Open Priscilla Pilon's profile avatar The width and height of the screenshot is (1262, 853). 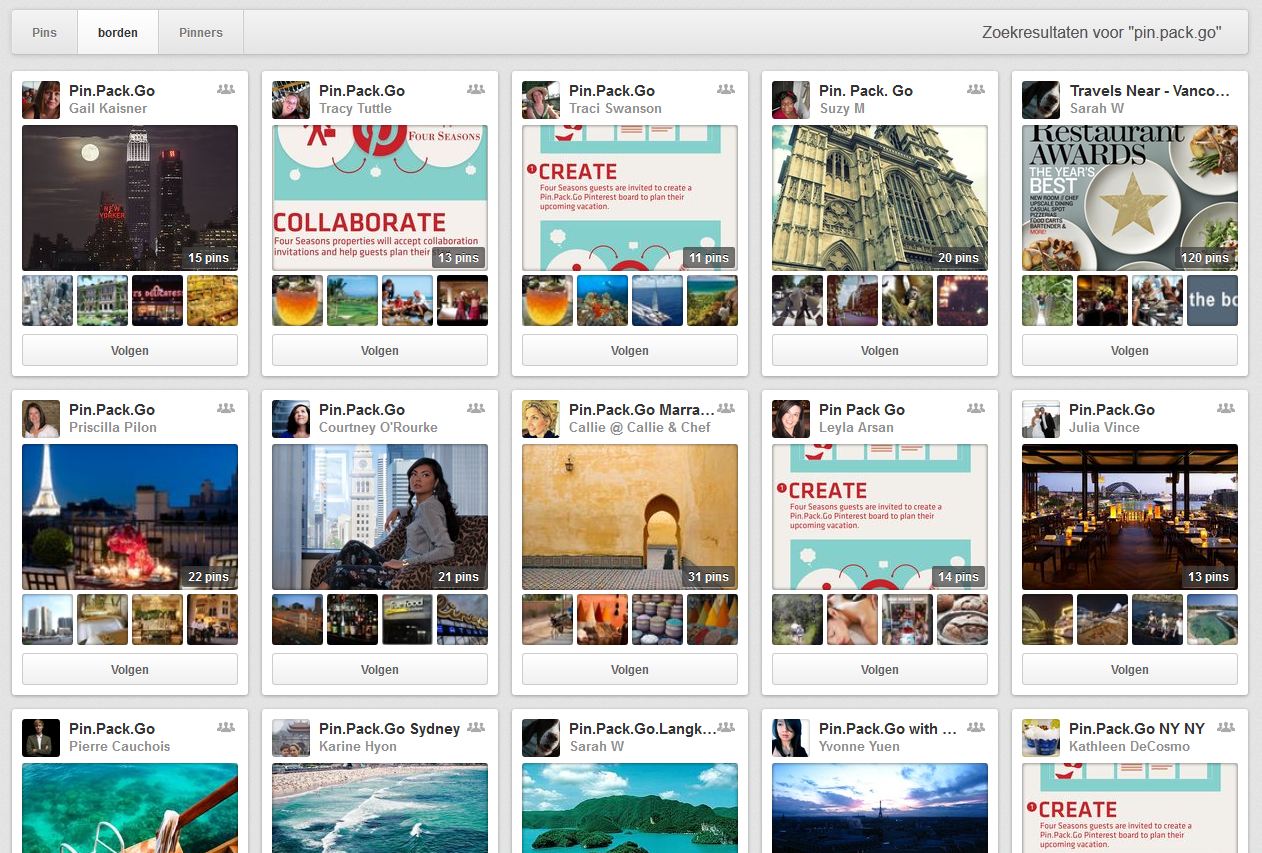pyautogui.click(x=41, y=419)
